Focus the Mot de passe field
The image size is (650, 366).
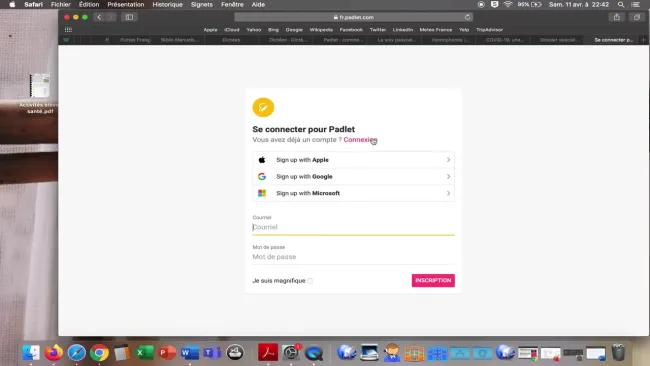point(353,257)
